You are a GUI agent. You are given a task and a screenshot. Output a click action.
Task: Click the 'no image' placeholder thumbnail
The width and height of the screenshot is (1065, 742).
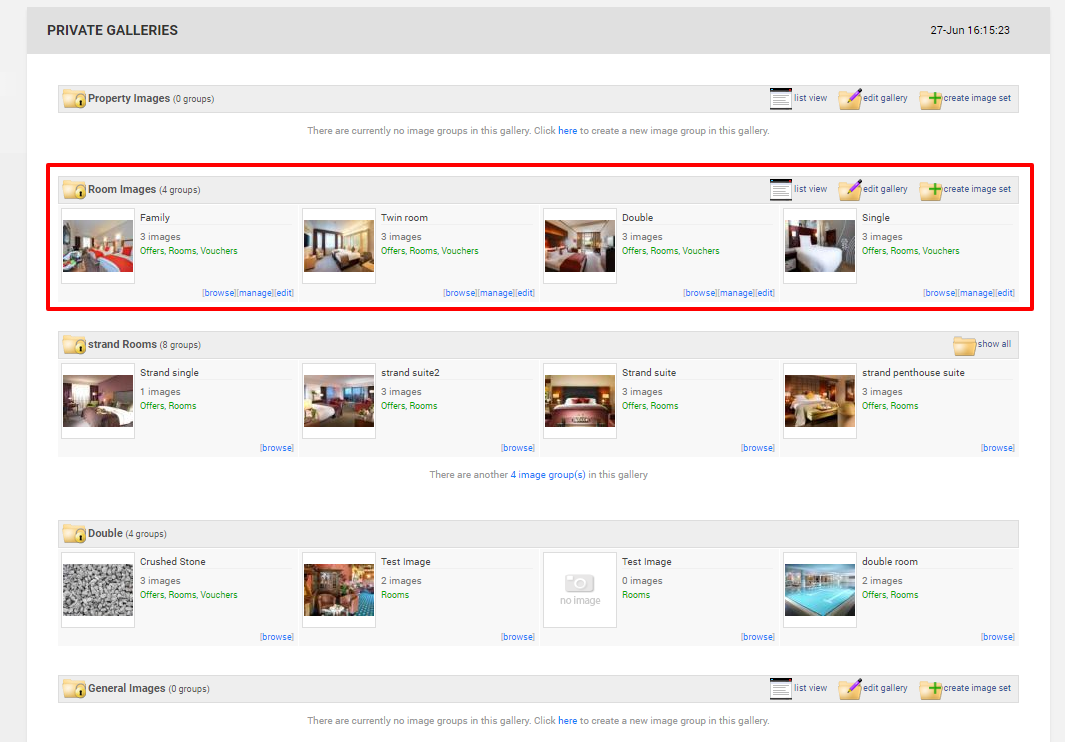(580, 590)
